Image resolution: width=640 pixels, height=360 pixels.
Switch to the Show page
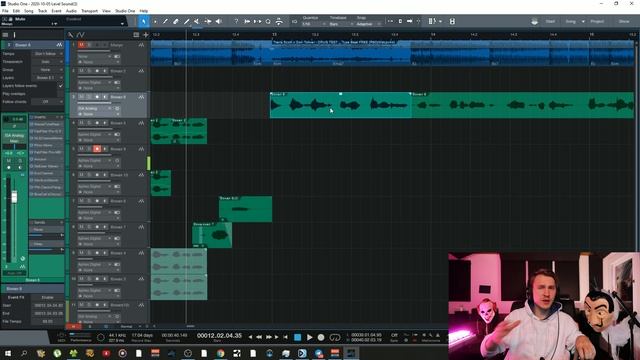point(624,21)
